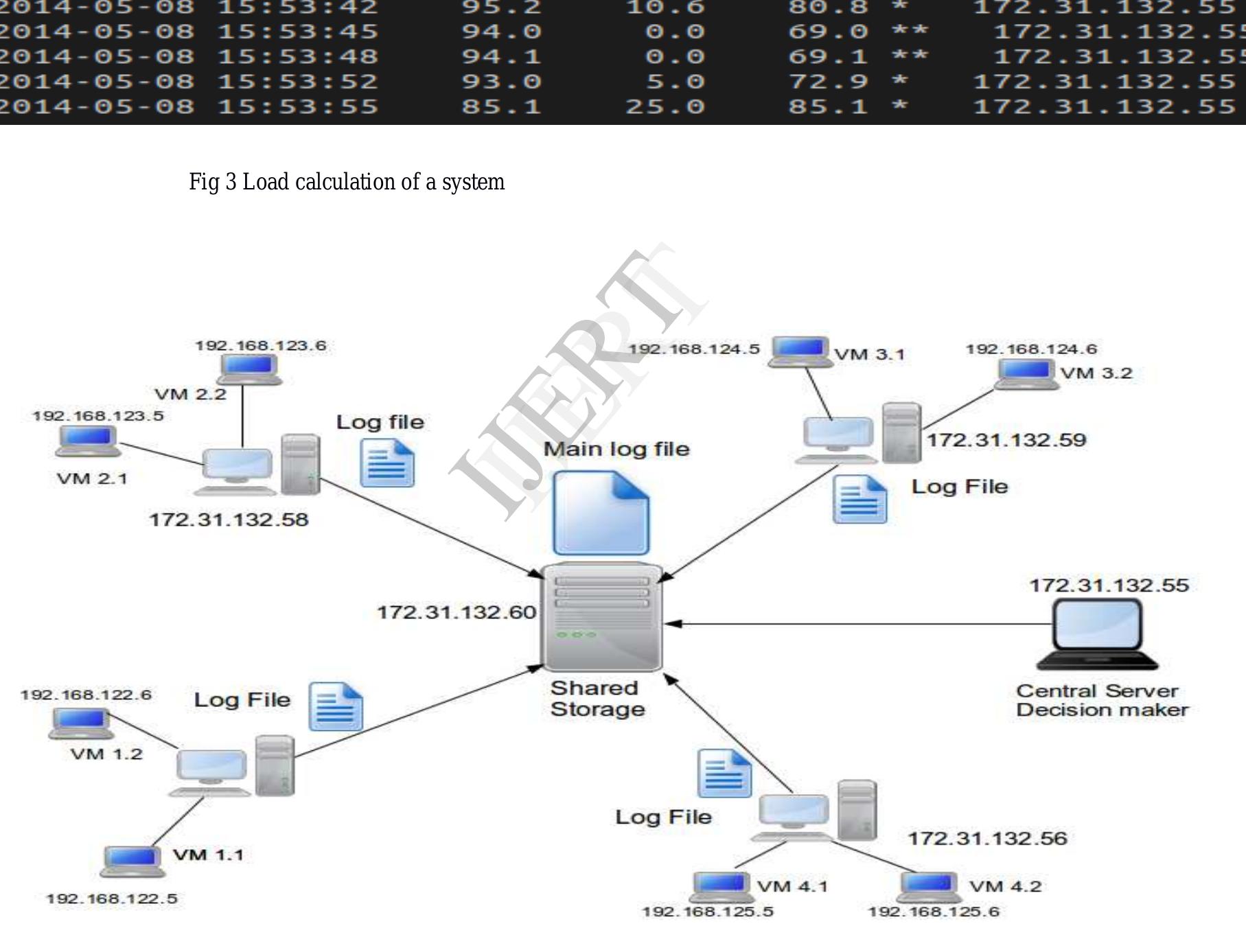Click the IP label 172.31.132.60
Image resolution: width=1246 pixels, height=952 pixels.
pyautogui.click(x=457, y=612)
